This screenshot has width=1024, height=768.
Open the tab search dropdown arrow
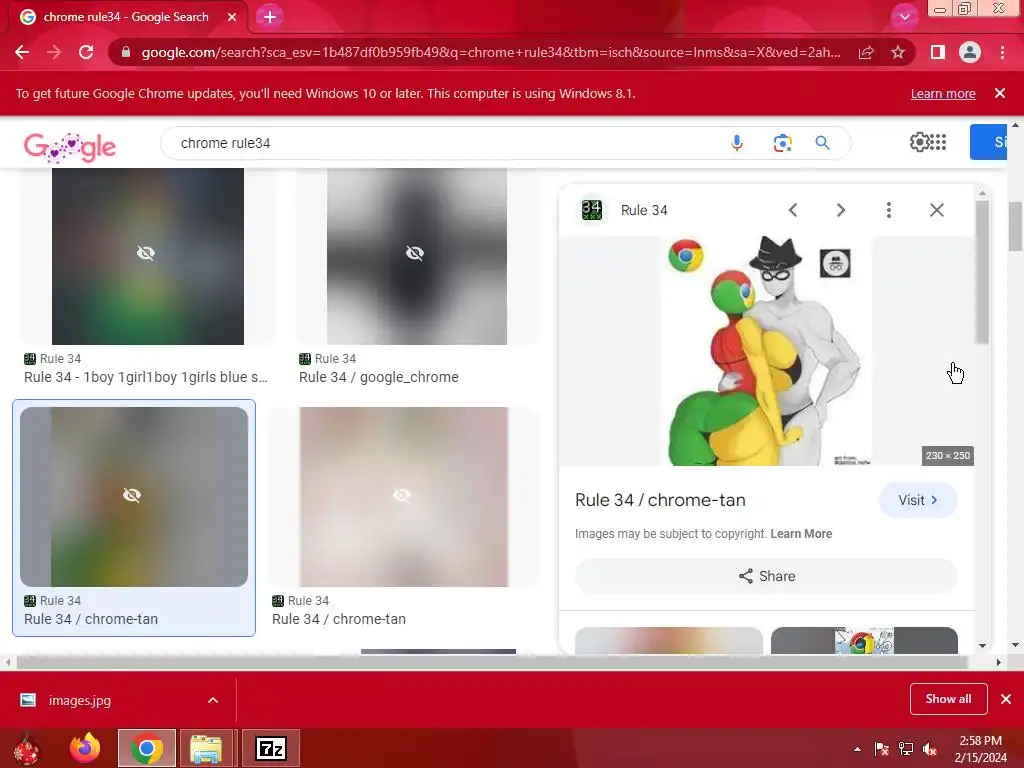(x=904, y=17)
